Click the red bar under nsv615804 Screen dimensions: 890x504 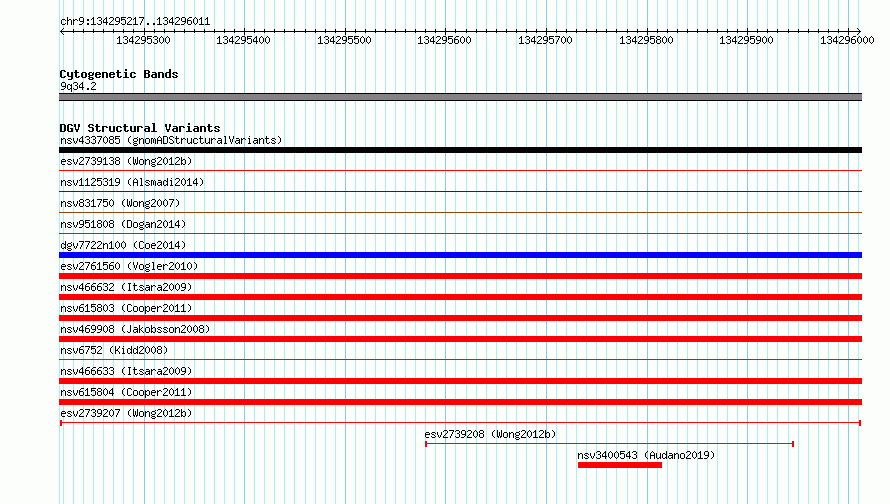[x=460, y=402]
